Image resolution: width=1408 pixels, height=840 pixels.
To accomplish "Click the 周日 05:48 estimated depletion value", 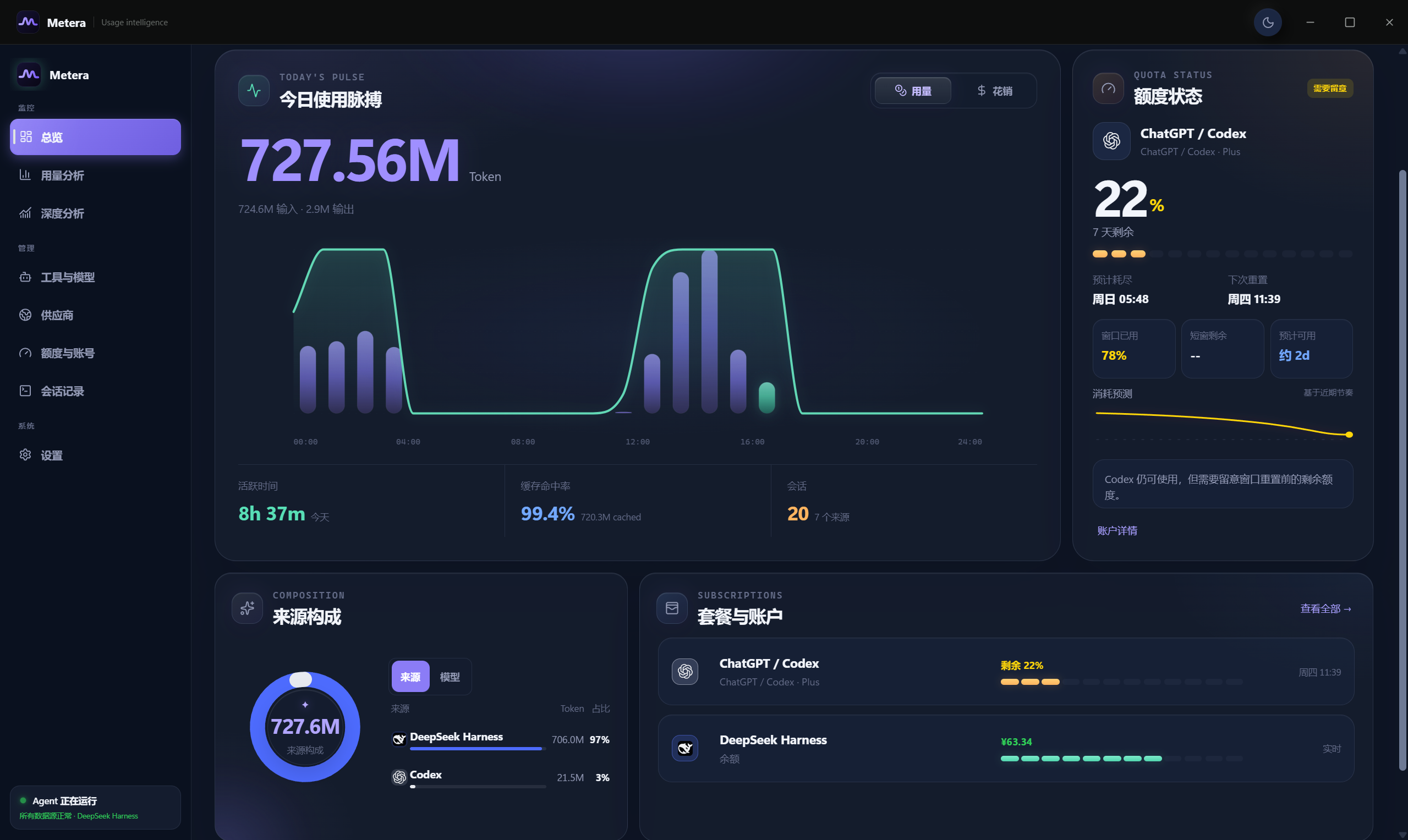I will [1120, 299].
